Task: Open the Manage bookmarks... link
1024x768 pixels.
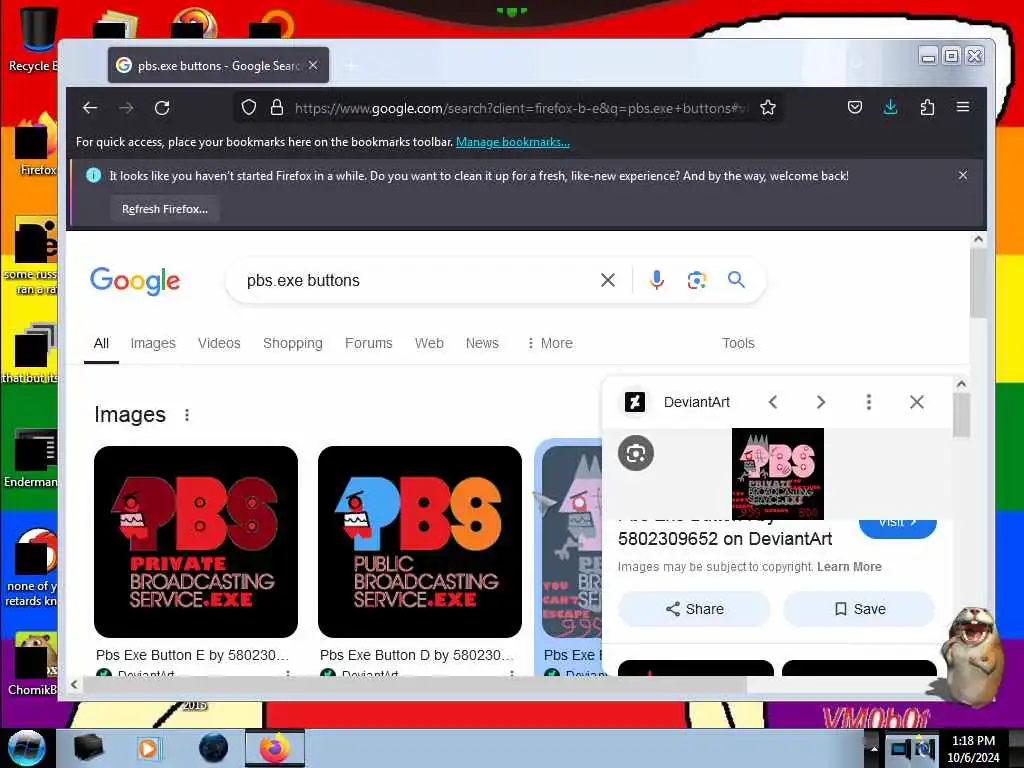Action: (x=513, y=142)
